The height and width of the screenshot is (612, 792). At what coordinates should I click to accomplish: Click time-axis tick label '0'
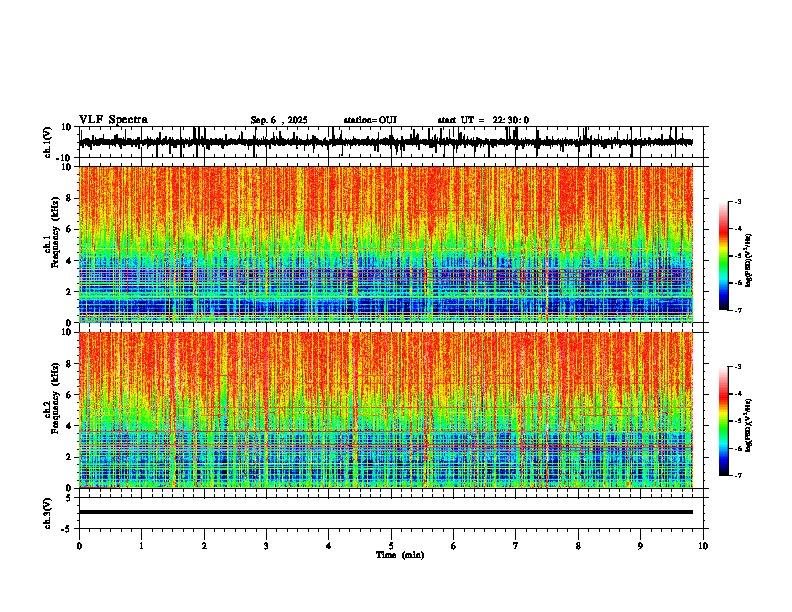(79, 546)
